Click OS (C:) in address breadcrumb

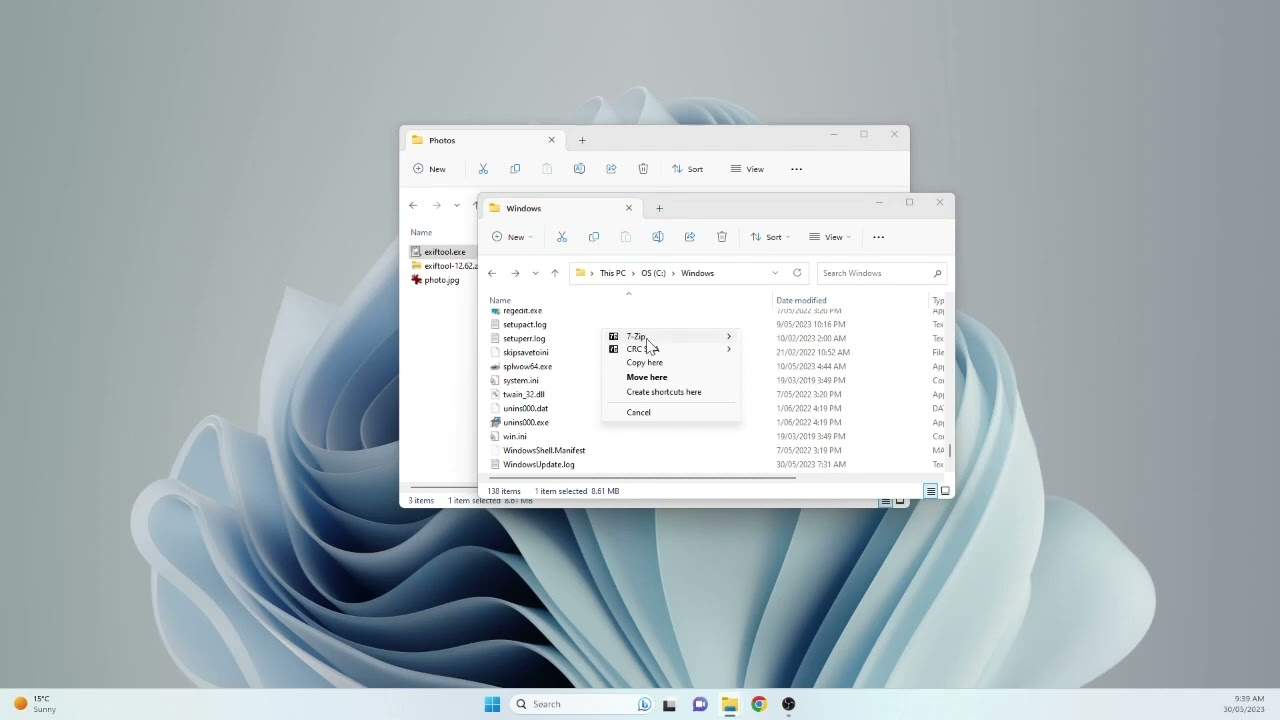pos(654,273)
